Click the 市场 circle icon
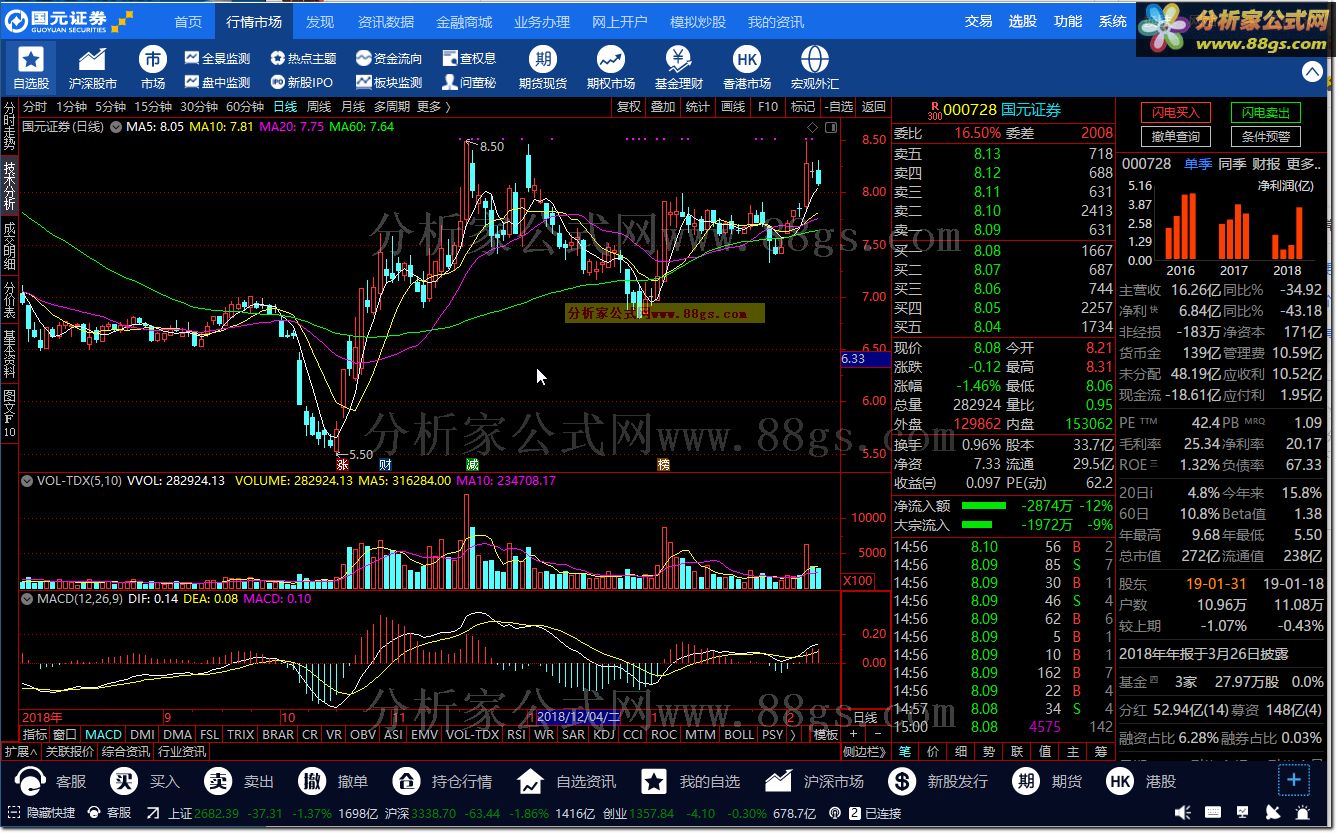The image size is (1338, 833). 153,59
